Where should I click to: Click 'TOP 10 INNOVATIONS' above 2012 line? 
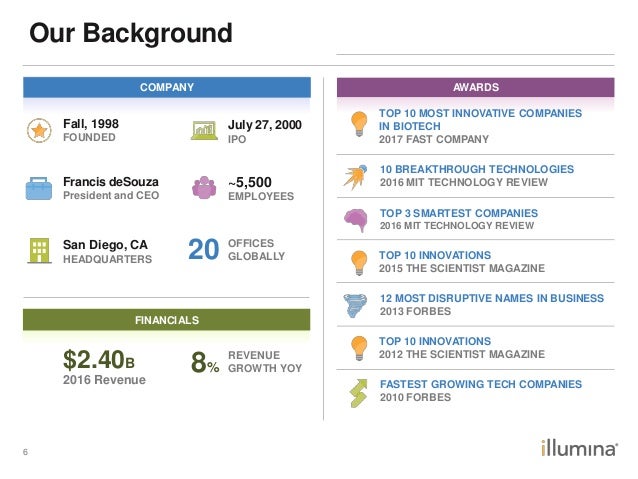click(435, 341)
